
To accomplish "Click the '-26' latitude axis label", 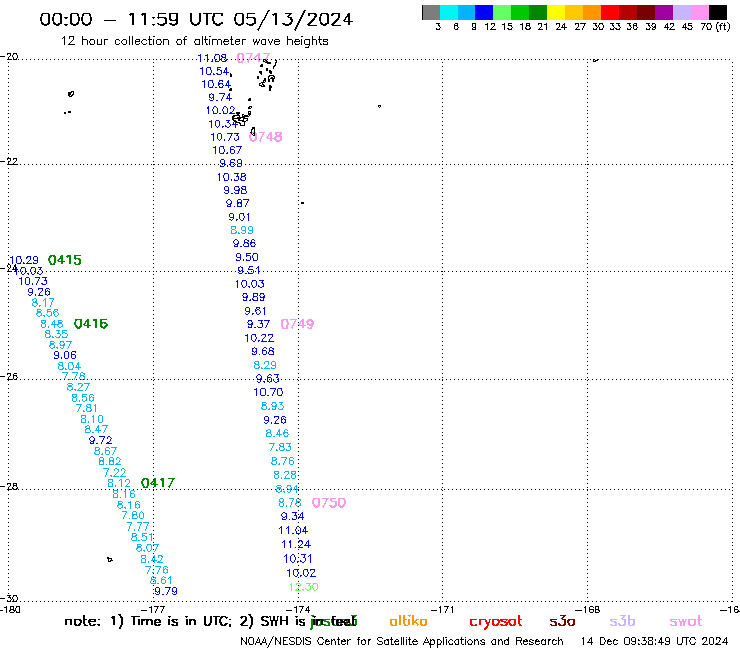I will pyautogui.click(x=9, y=377).
